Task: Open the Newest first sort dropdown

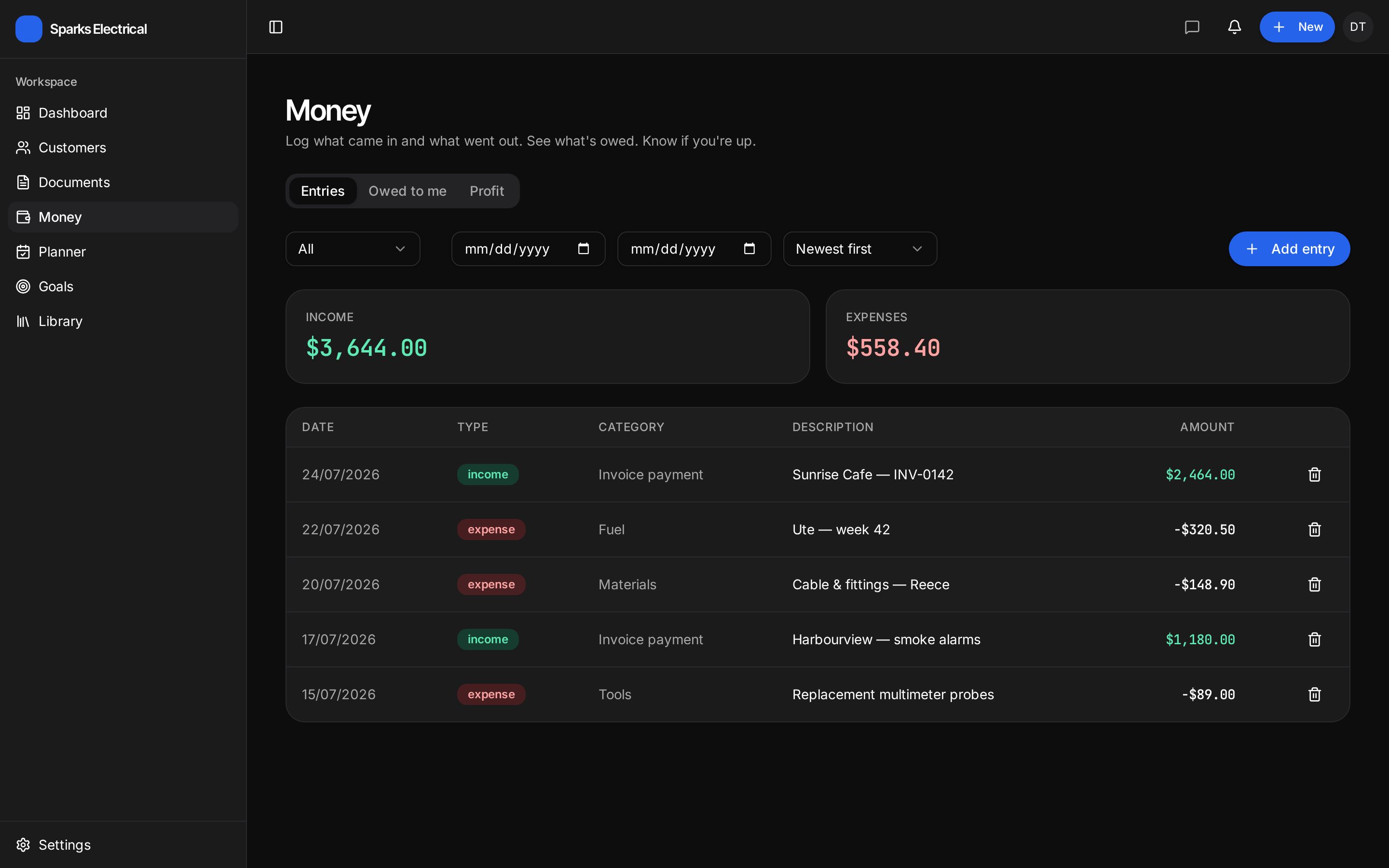Action: click(x=860, y=249)
